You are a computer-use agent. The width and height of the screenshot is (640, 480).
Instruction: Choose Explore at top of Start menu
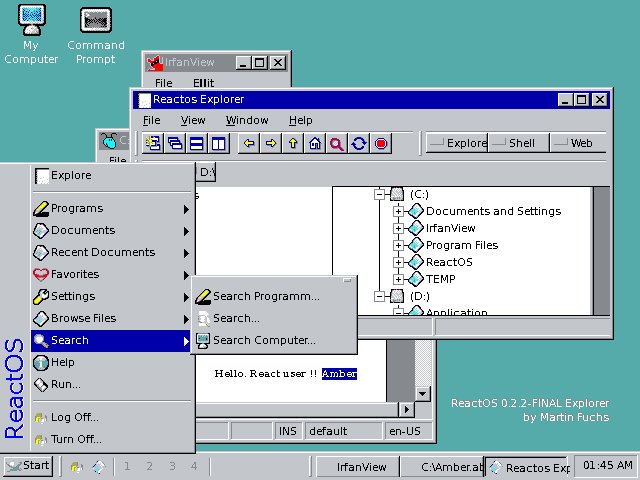click(111, 176)
